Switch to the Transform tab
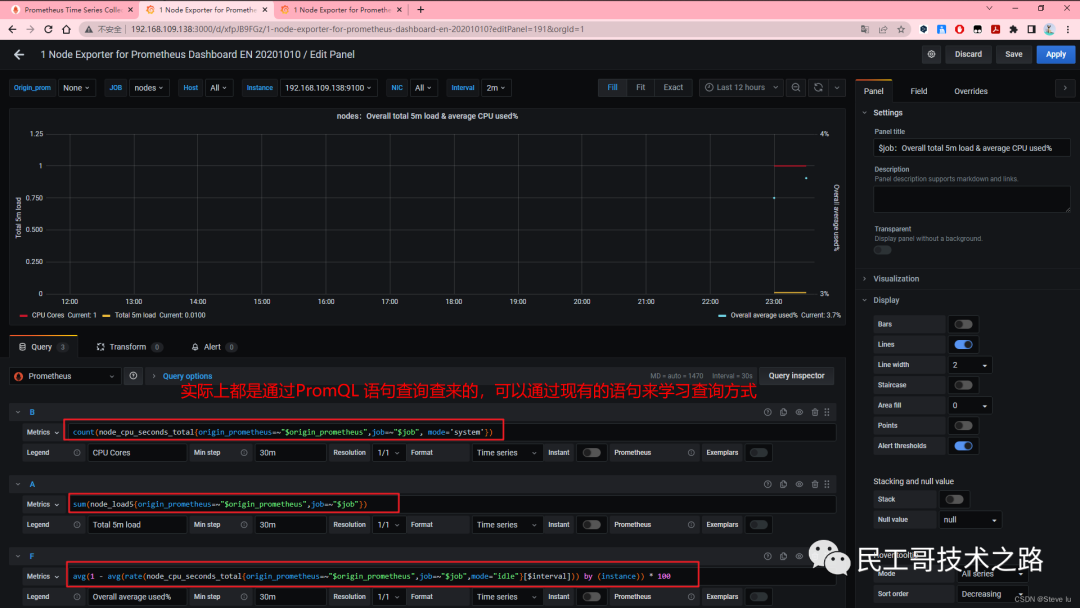1080x608 pixels. point(128,347)
